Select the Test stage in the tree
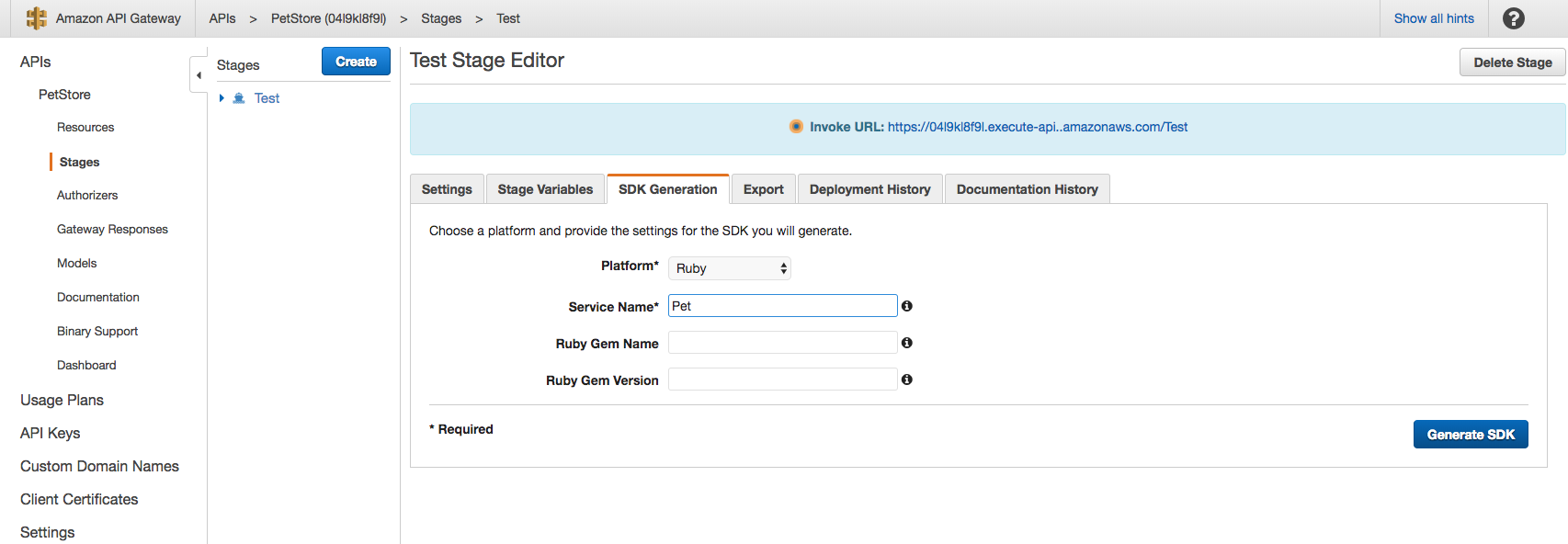The width and height of the screenshot is (1568, 544). click(267, 98)
